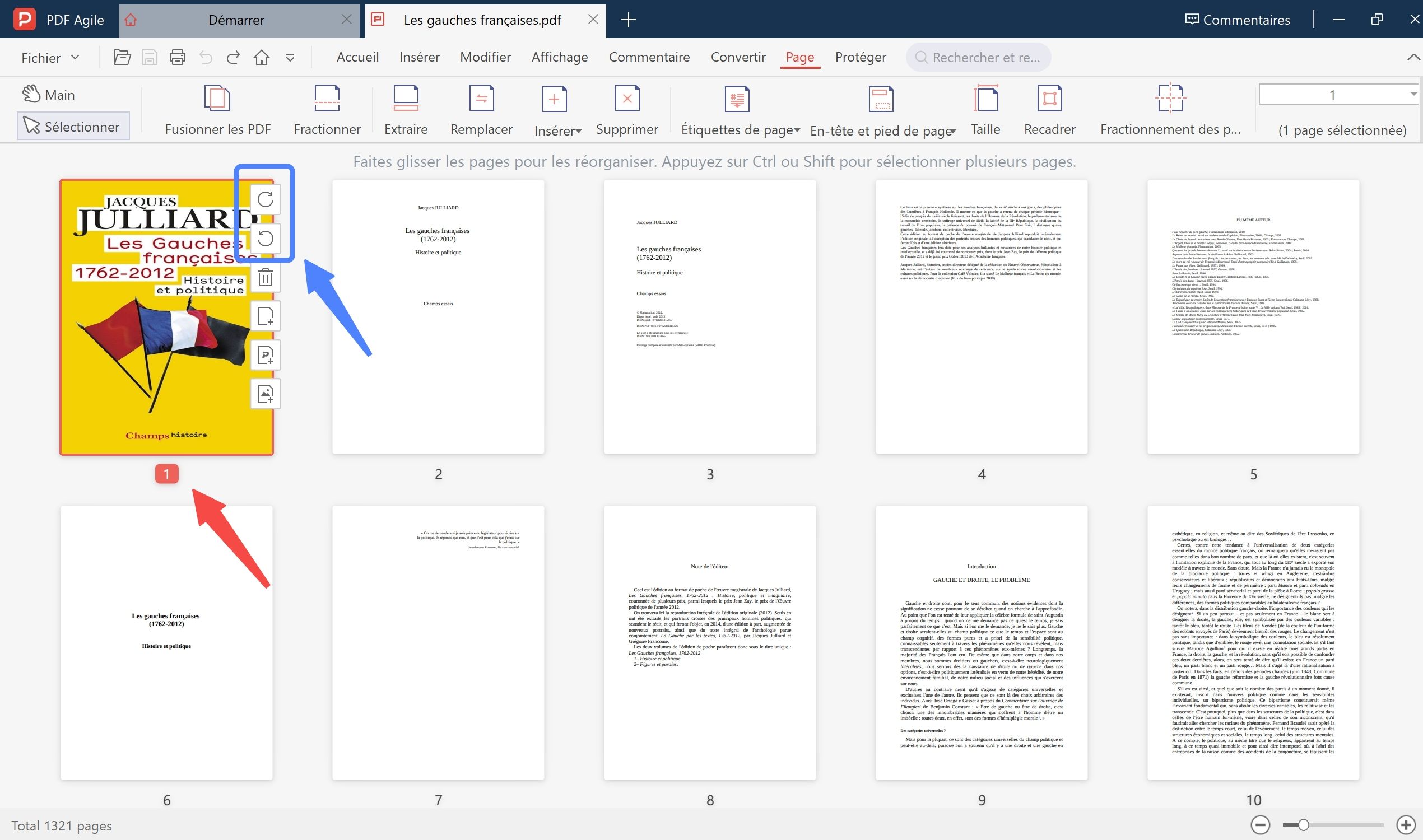Click the Undo arrow icon
The image size is (1423, 840).
click(x=206, y=57)
